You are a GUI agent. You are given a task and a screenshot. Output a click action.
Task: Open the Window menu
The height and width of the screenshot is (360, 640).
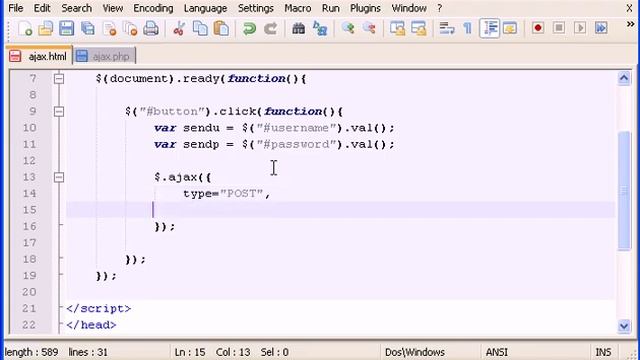[409, 8]
